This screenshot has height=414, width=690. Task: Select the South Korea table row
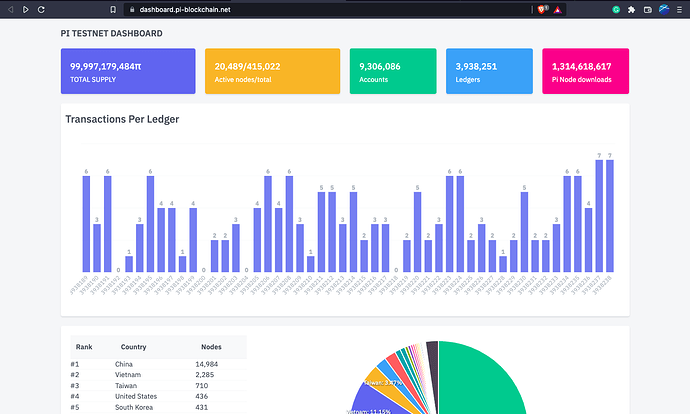click(x=158, y=407)
